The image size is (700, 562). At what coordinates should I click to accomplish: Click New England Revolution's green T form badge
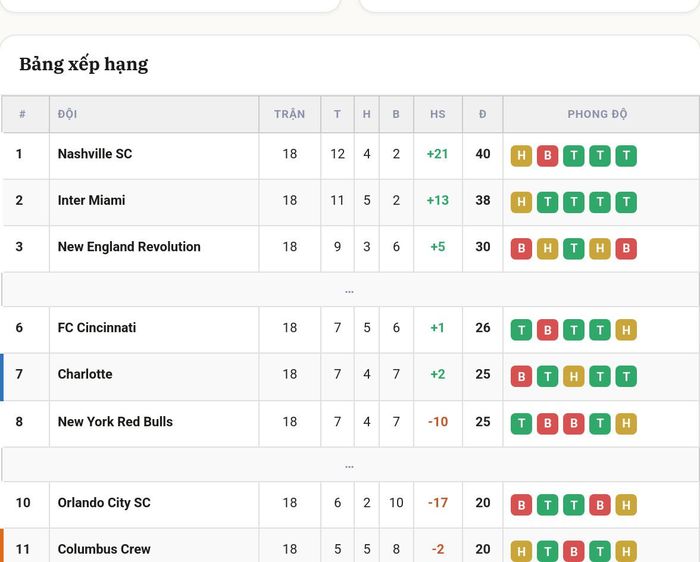click(x=574, y=249)
